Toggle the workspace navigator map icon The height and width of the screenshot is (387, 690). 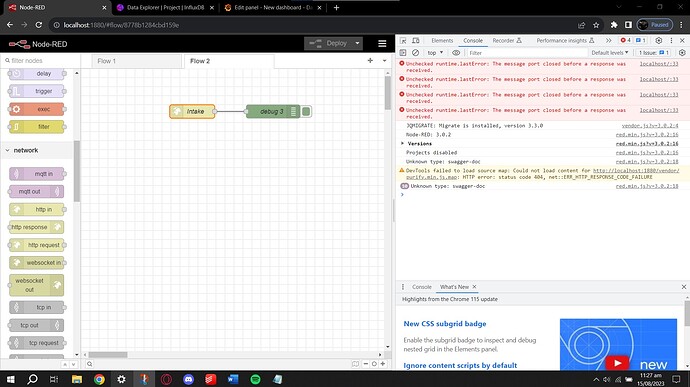pos(356,364)
